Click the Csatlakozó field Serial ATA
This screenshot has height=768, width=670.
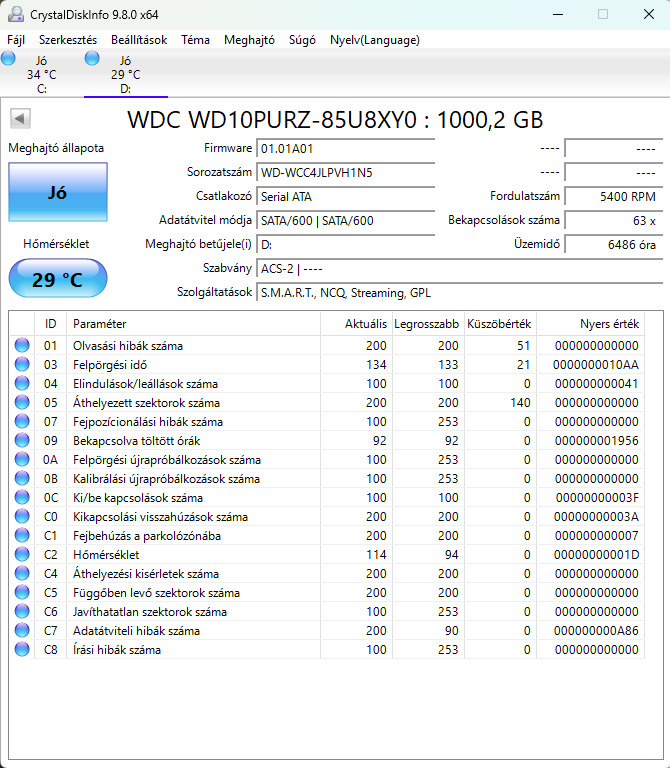click(346, 196)
